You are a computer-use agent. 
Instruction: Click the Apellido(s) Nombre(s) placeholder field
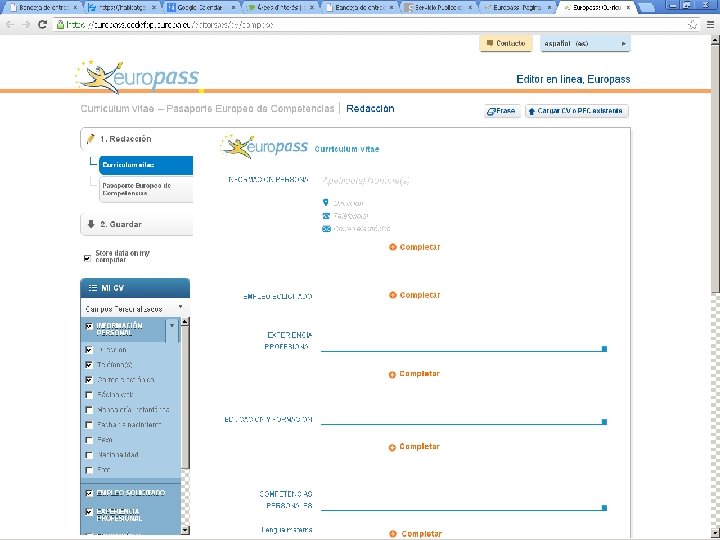(x=366, y=180)
